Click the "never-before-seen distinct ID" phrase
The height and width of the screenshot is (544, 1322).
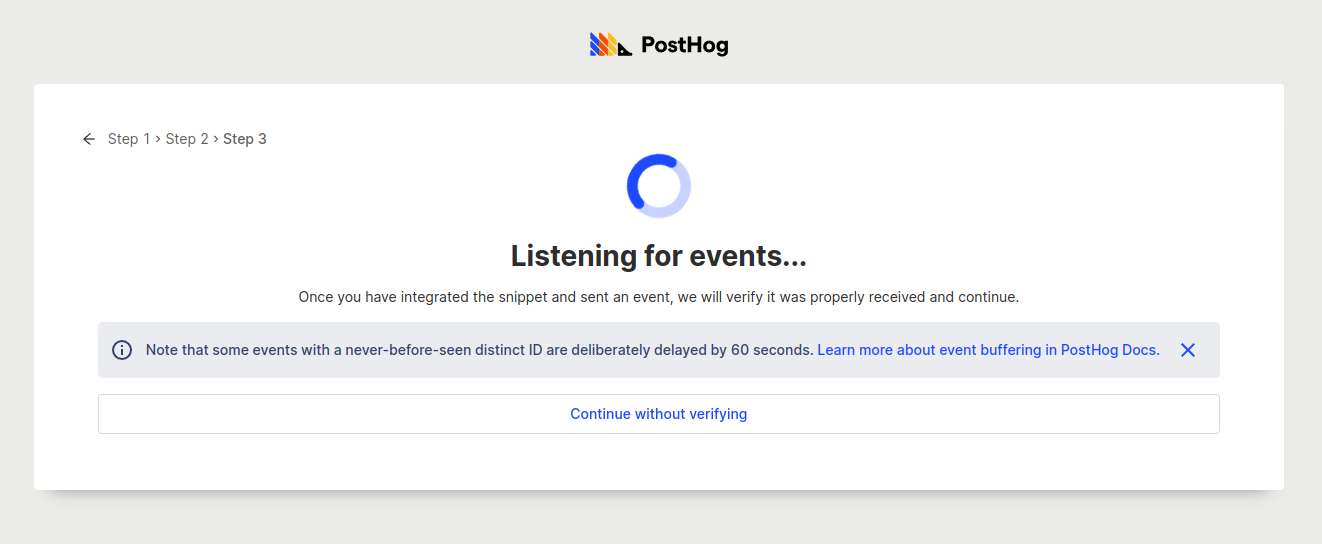(450, 350)
